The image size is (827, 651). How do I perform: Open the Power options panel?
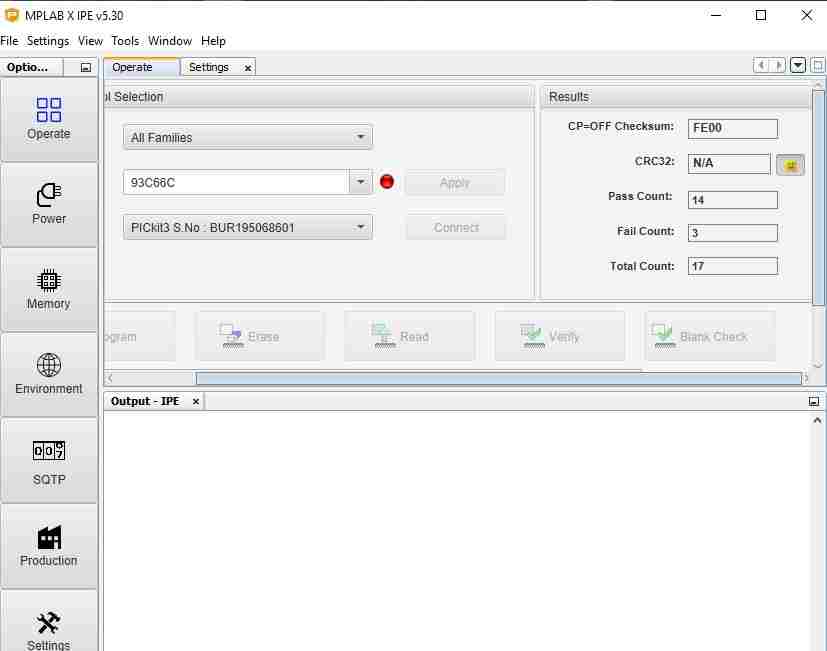click(x=49, y=205)
